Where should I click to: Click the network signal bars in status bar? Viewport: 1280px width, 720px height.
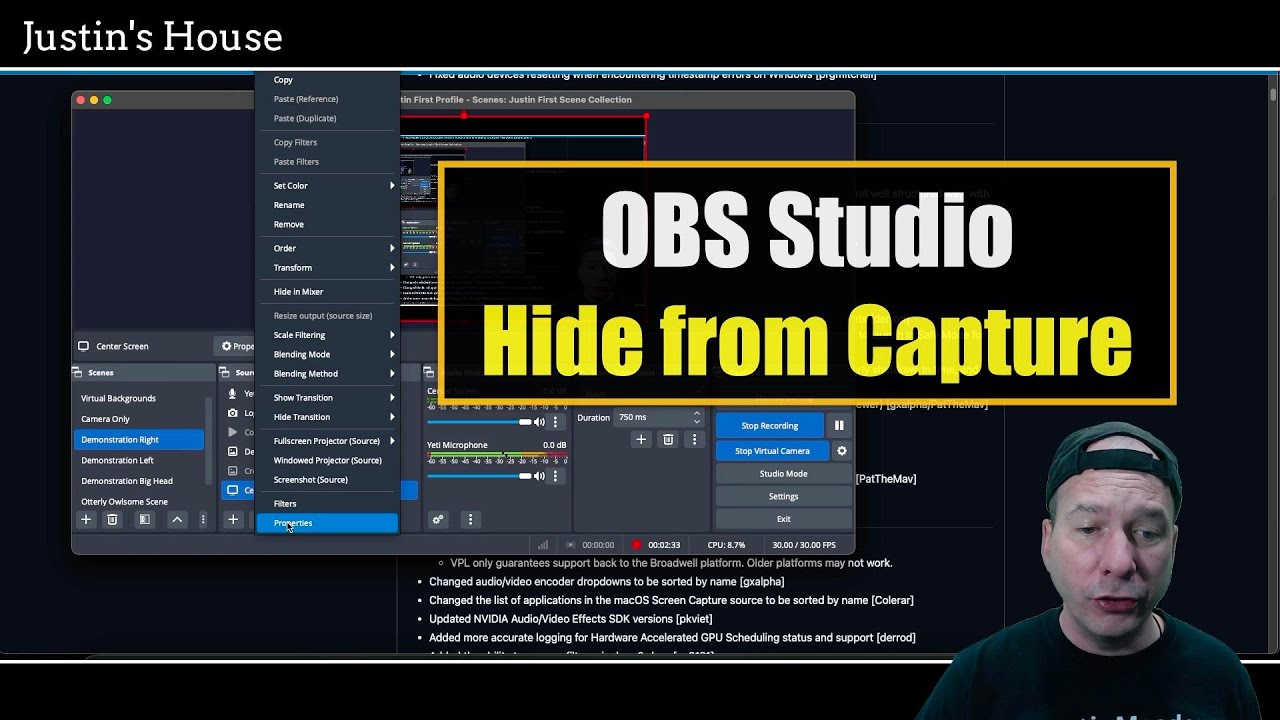(543, 545)
